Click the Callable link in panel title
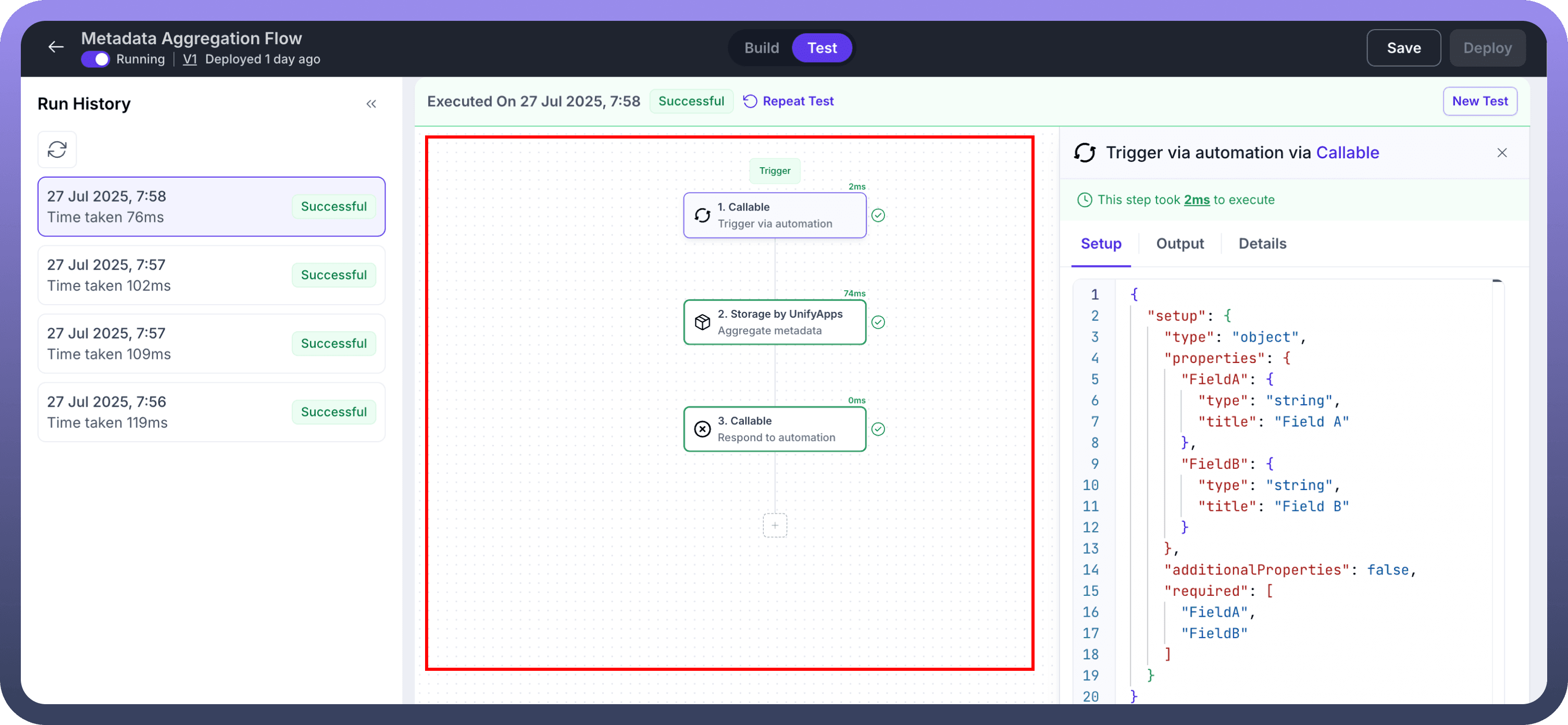 coord(1347,153)
